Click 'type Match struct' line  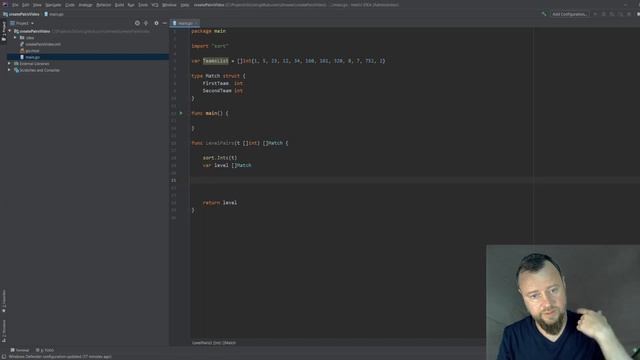pyautogui.click(x=218, y=76)
